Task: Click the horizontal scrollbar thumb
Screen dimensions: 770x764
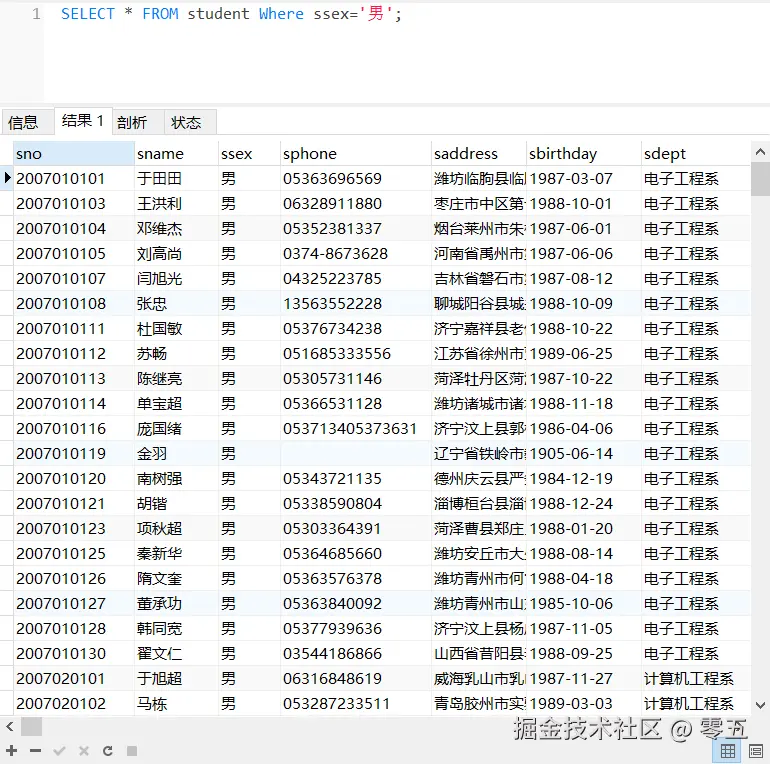Action: tap(31, 727)
